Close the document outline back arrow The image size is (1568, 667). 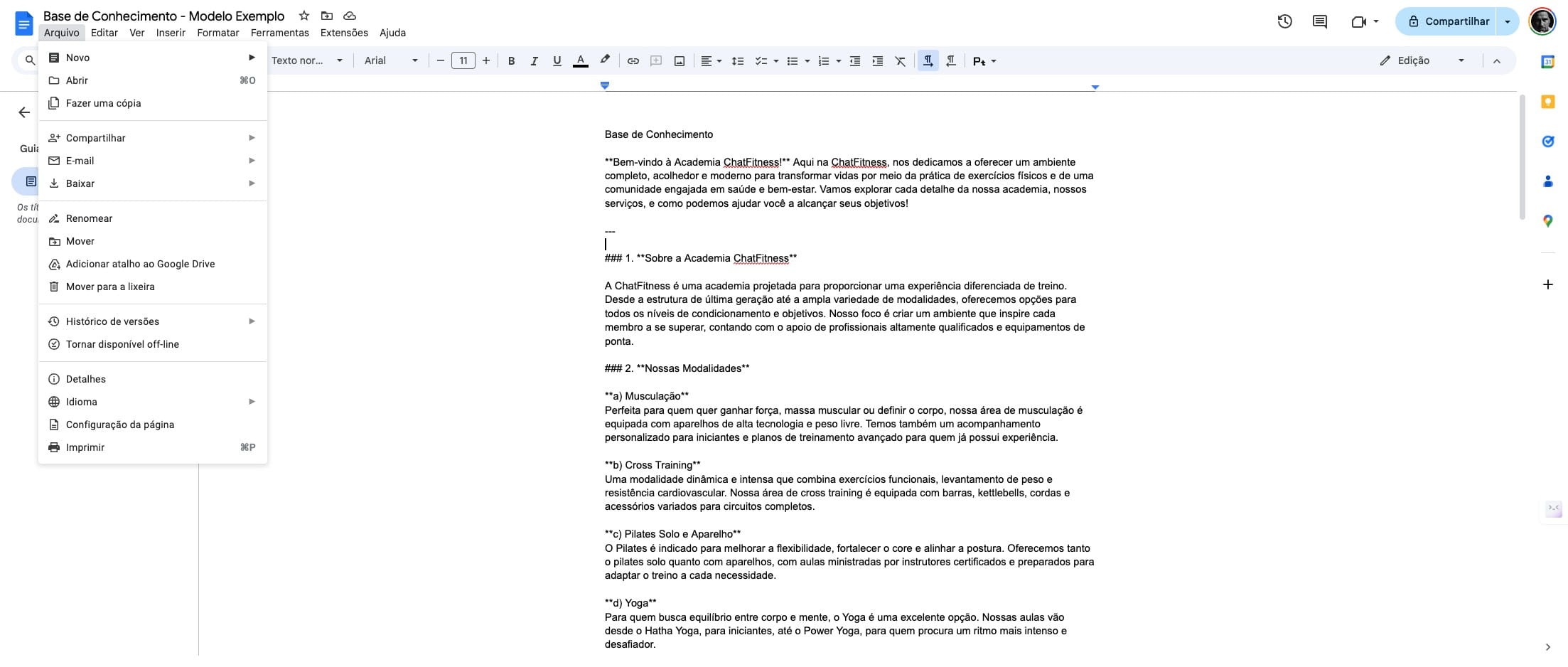point(24,112)
